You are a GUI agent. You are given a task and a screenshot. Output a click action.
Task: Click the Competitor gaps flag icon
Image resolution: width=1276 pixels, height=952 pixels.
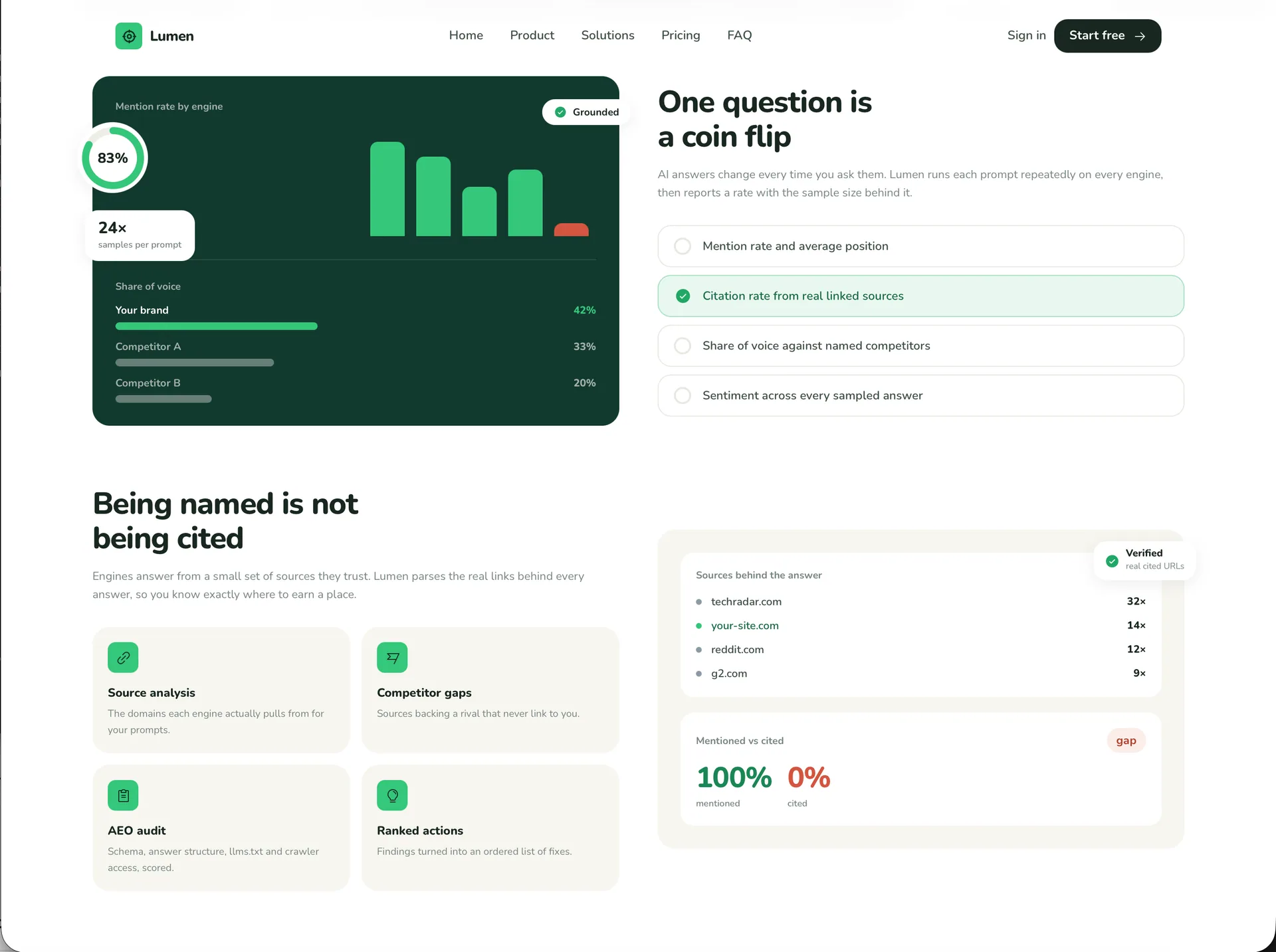(x=392, y=658)
